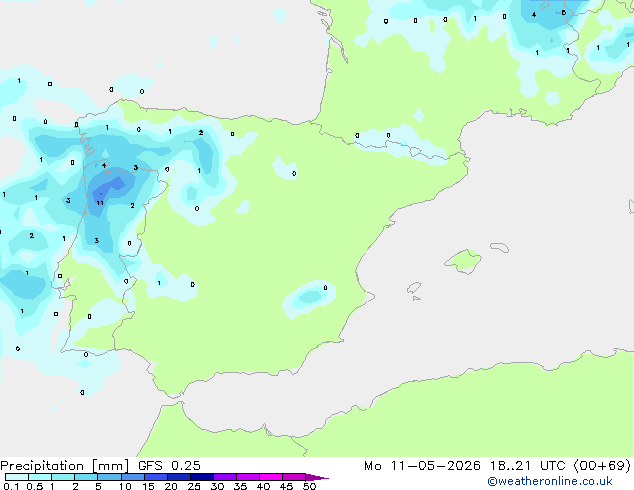Select the 1–2 mm legend swatch
This screenshot has width=634, height=490.
(63, 477)
